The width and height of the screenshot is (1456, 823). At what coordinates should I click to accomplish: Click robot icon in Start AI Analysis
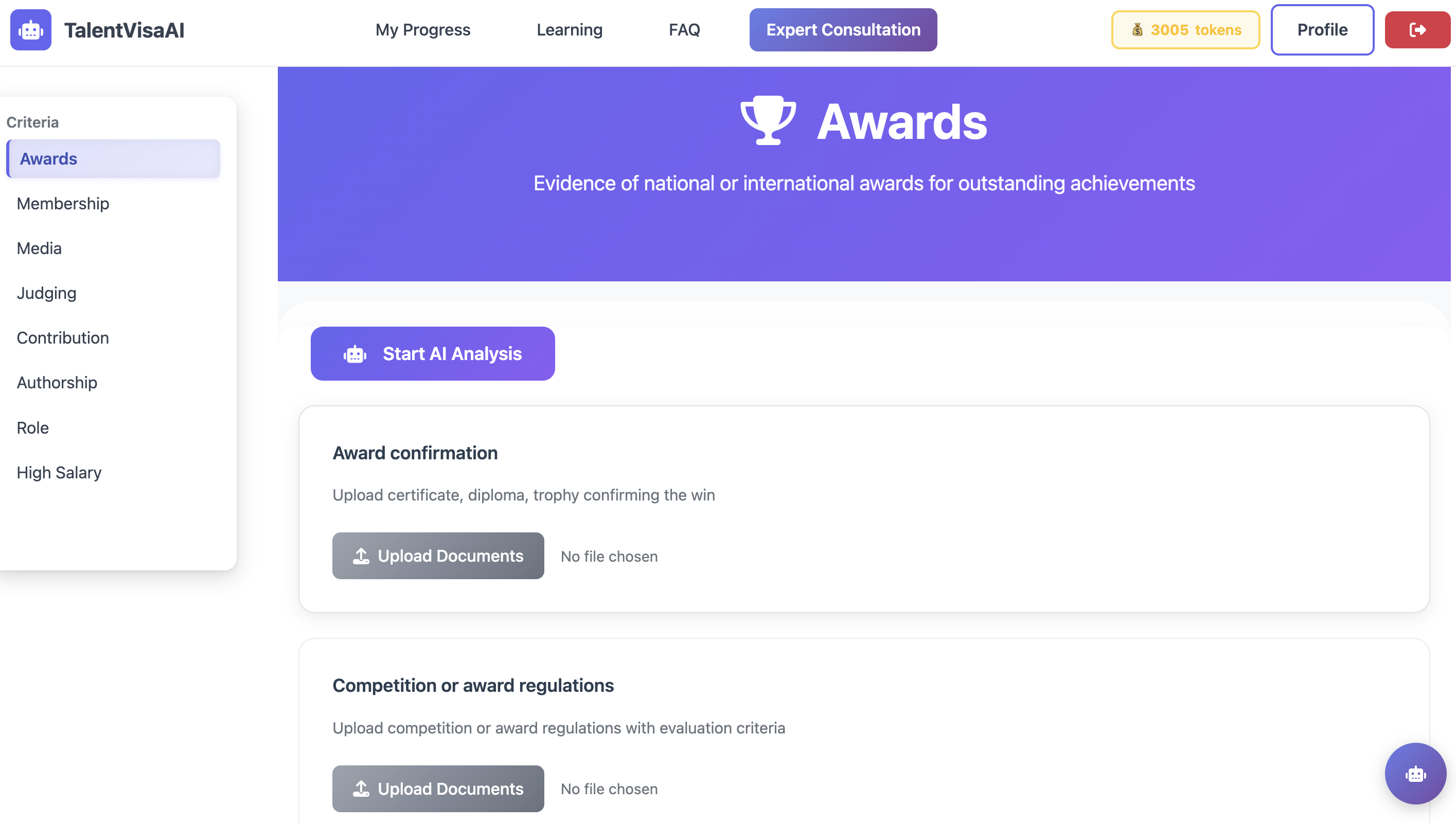tap(354, 354)
